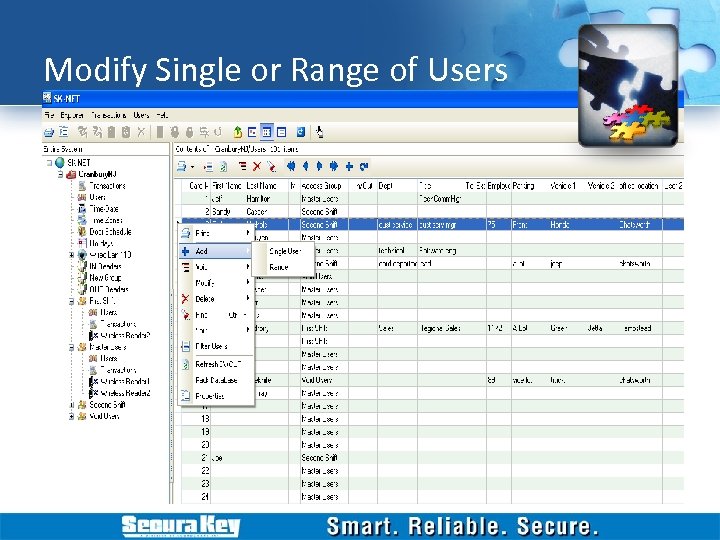
Task: Collapse the CranburyNJ tree node
Action: 60,174
